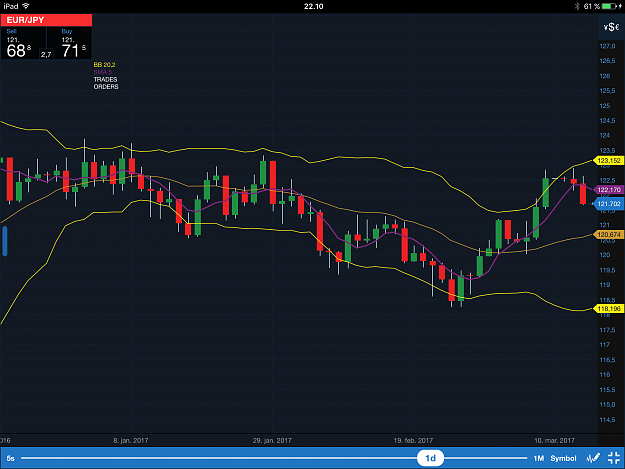The width and height of the screenshot is (625, 469).
Task: Tap the 10. mar. 2017 date label
Action: 554,440
